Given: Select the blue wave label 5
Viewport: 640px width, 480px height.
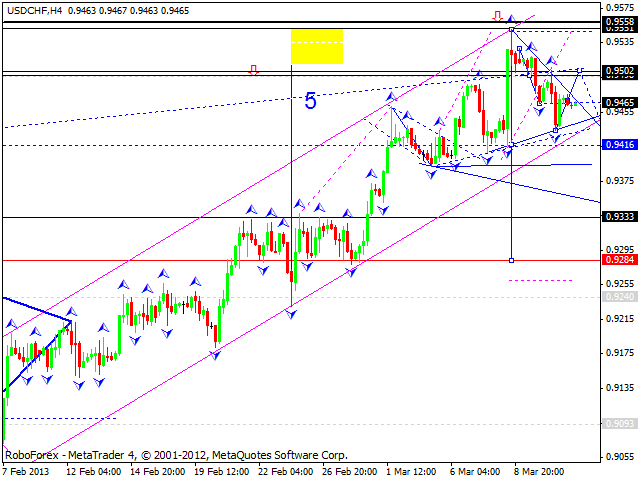Looking at the screenshot, I should click(311, 101).
